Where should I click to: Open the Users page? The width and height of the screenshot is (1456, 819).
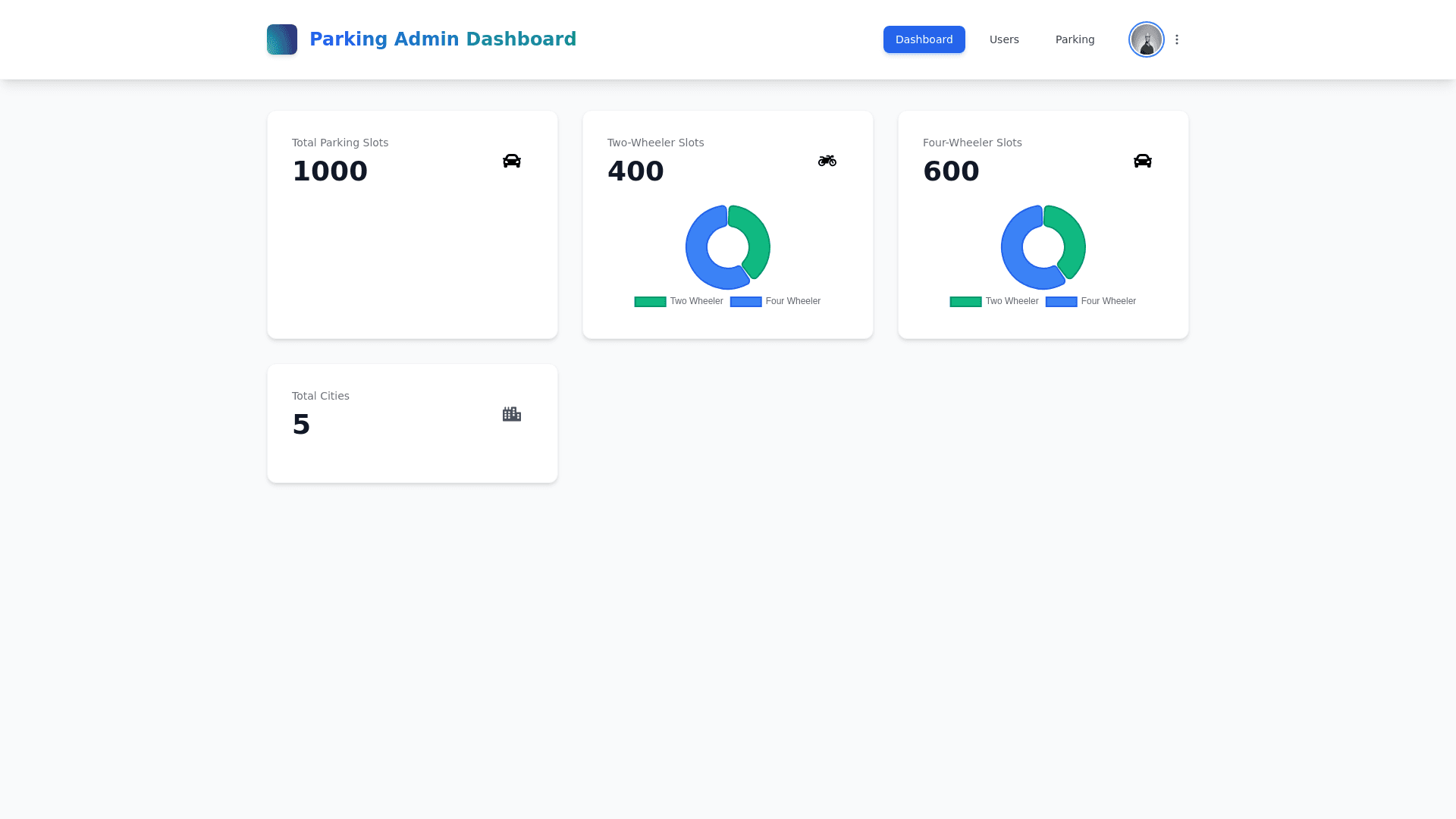click(1004, 39)
